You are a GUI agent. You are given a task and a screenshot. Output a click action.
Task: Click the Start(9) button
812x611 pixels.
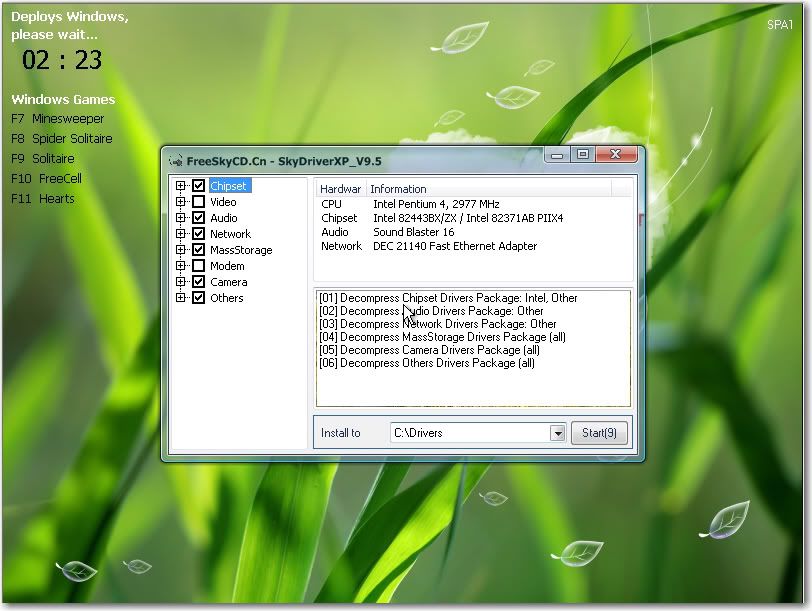click(x=599, y=433)
